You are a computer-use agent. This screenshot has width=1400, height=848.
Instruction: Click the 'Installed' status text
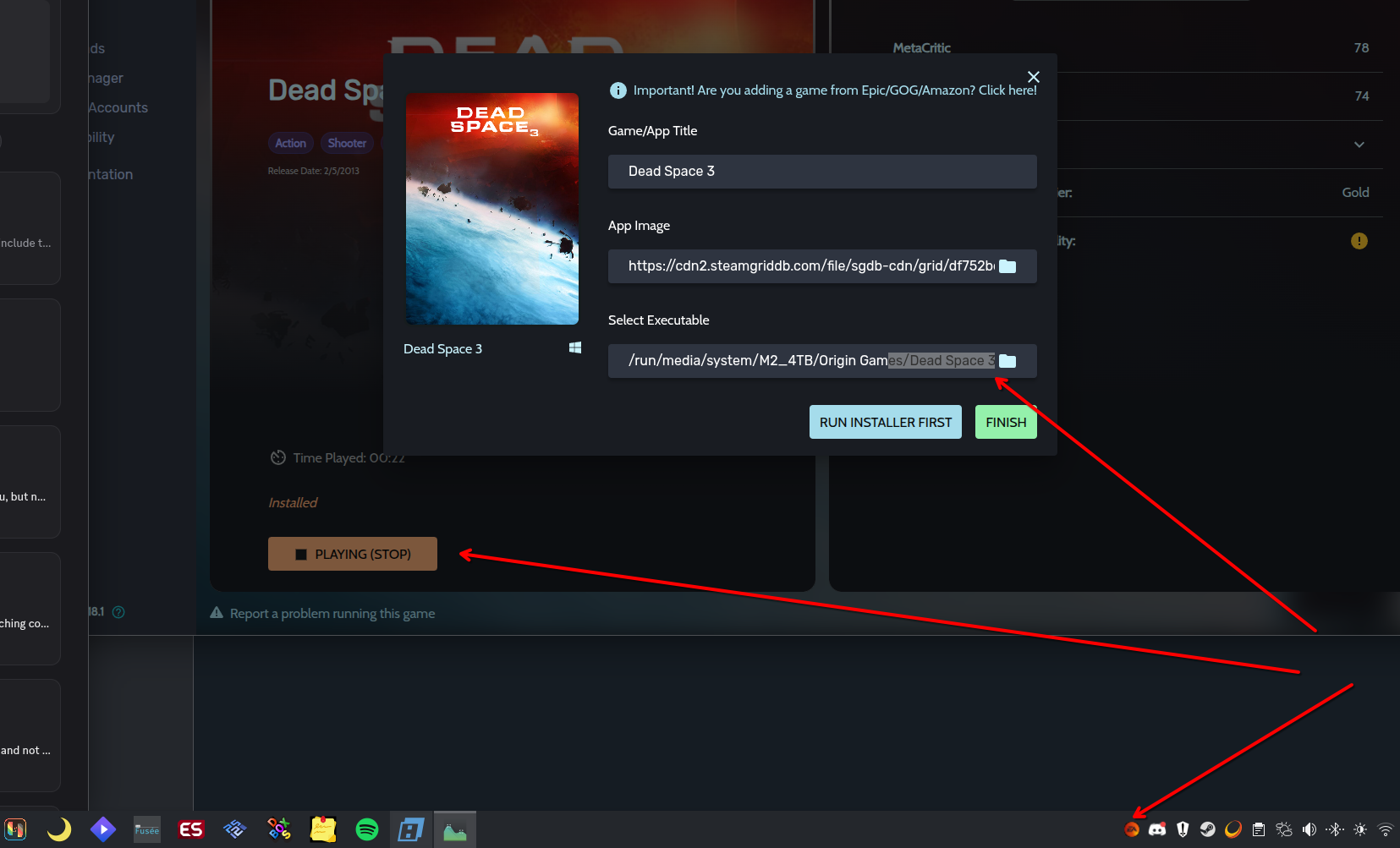[x=293, y=503]
